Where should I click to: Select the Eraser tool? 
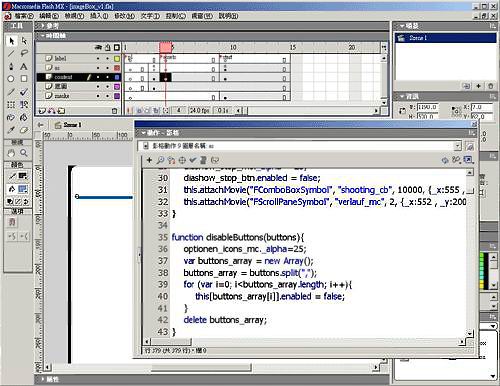tap(24, 130)
